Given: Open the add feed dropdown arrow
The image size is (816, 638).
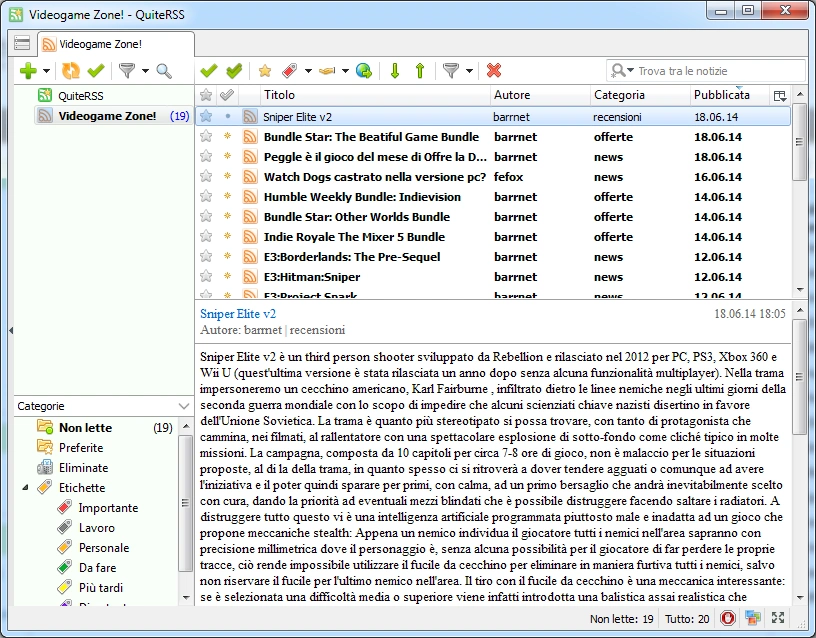Looking at the screenshot, I should coord(46,71).
